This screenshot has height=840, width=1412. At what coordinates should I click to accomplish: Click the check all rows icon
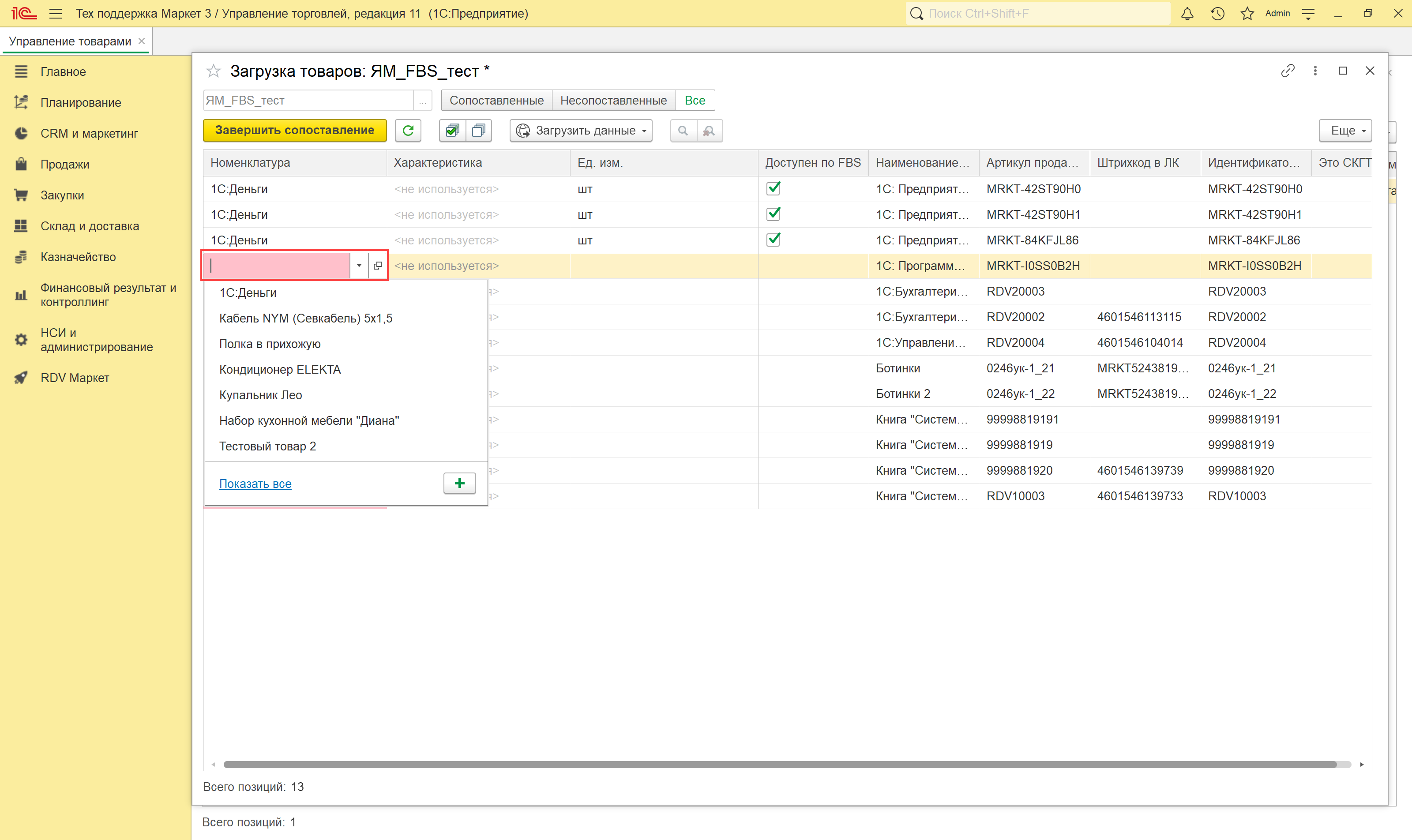(x=452, y=131)
